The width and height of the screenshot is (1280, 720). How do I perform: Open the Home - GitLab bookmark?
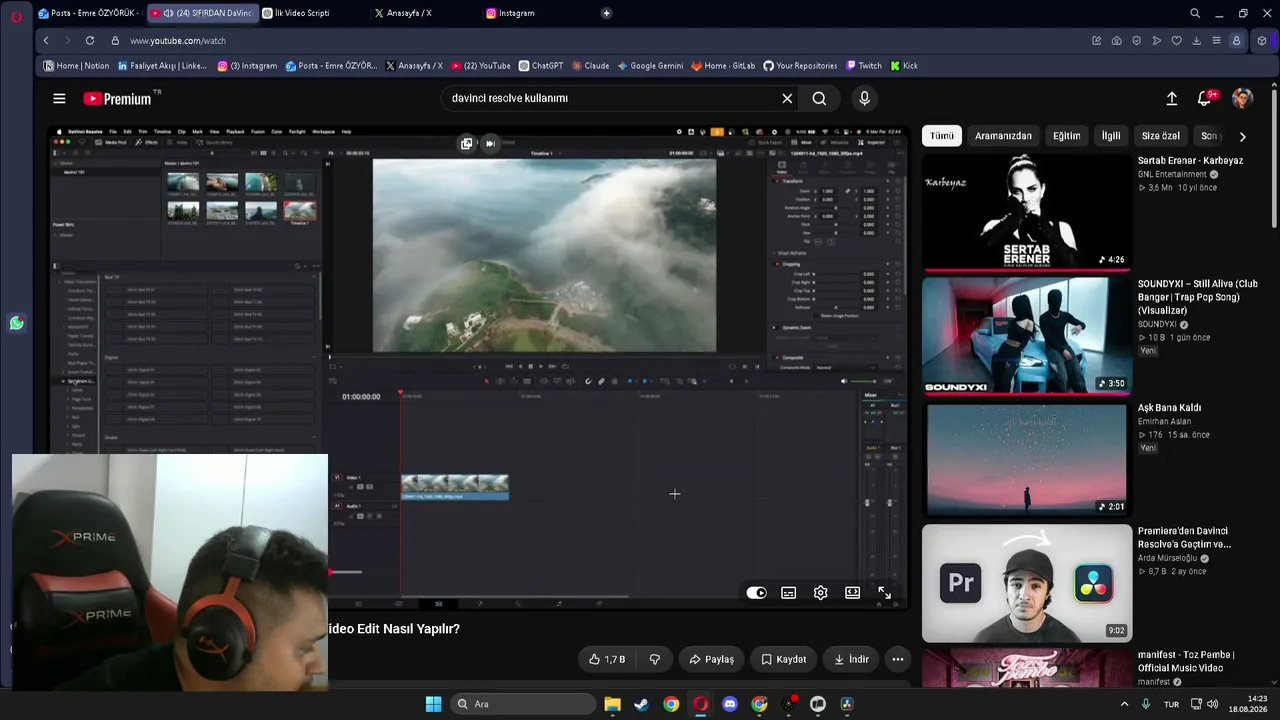pyautogui.click(x=723, y=66)
